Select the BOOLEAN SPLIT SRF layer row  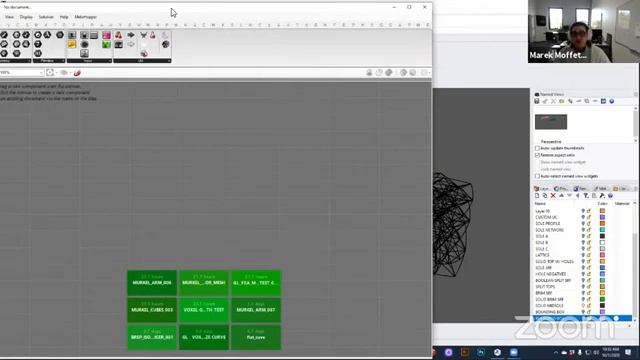click(583, 280)
